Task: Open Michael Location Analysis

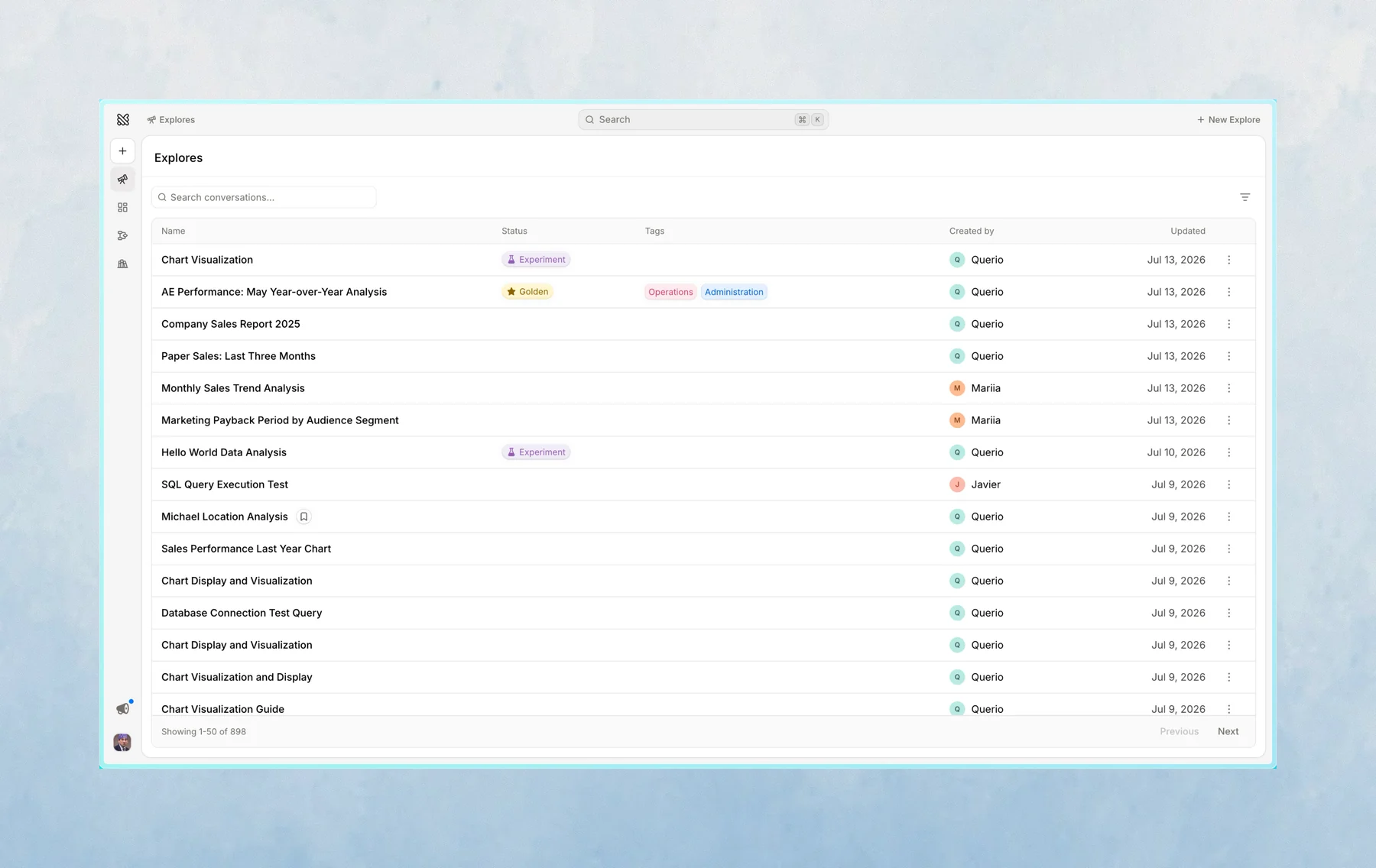Action: [225, 517]
